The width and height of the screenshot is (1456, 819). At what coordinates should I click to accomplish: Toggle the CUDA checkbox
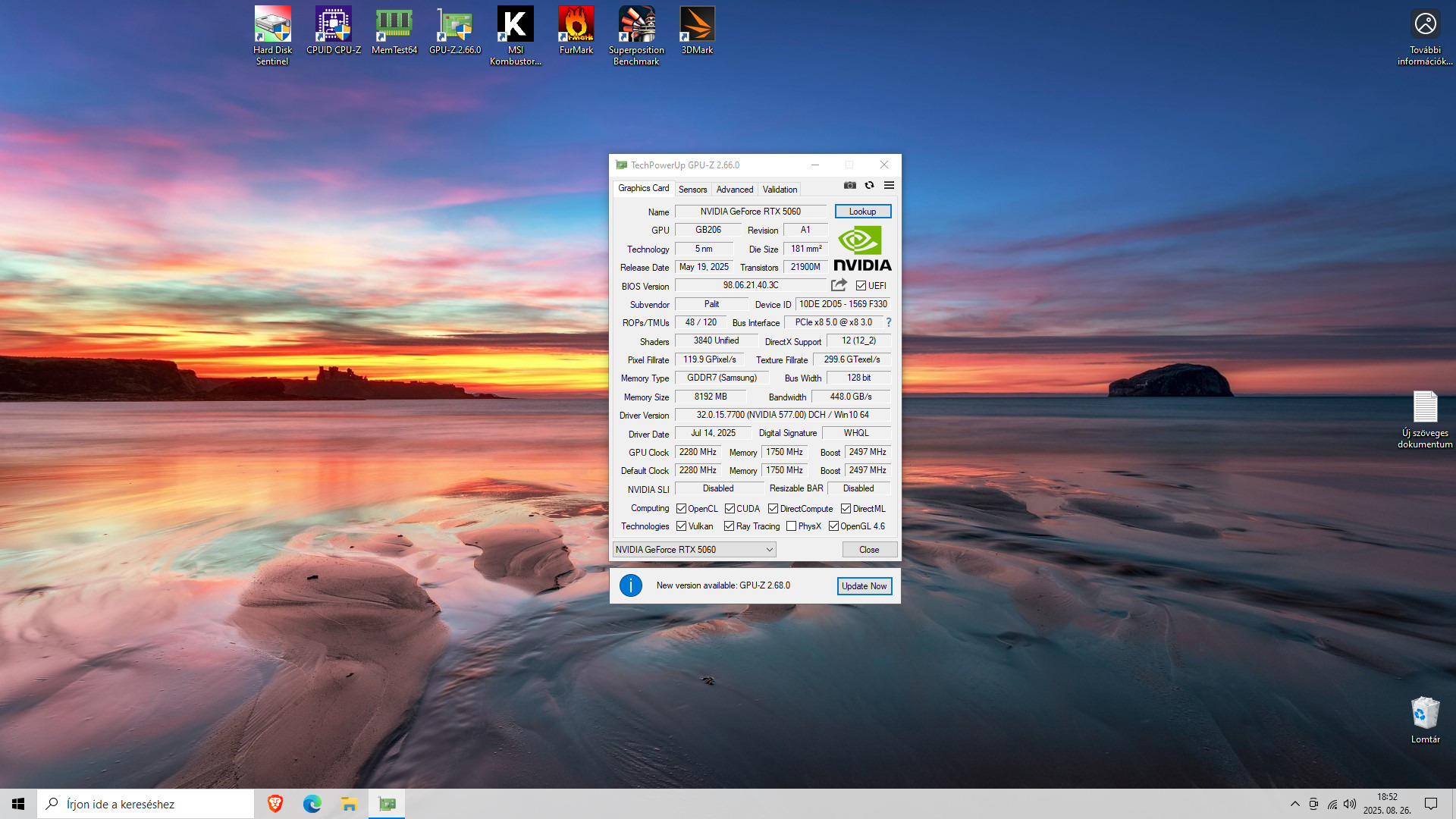pyautogui.click(x=730, y=509)
